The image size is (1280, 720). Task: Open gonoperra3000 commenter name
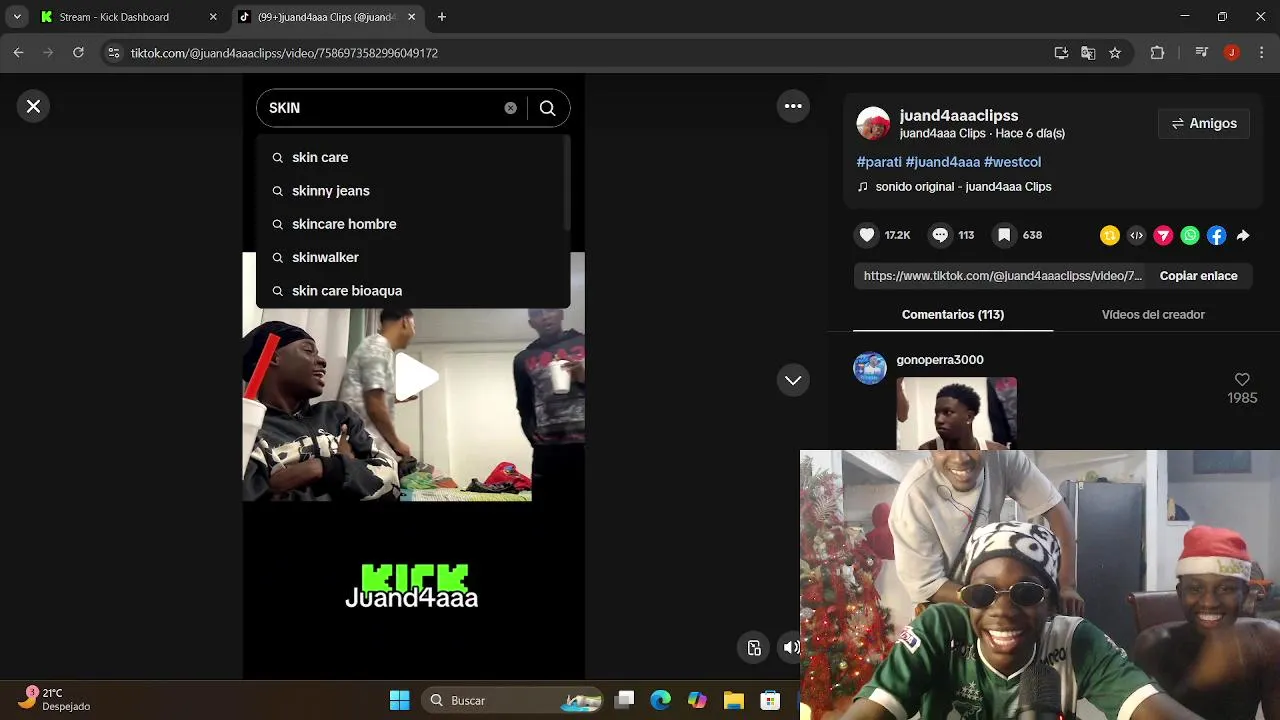(x=940, y=360)
